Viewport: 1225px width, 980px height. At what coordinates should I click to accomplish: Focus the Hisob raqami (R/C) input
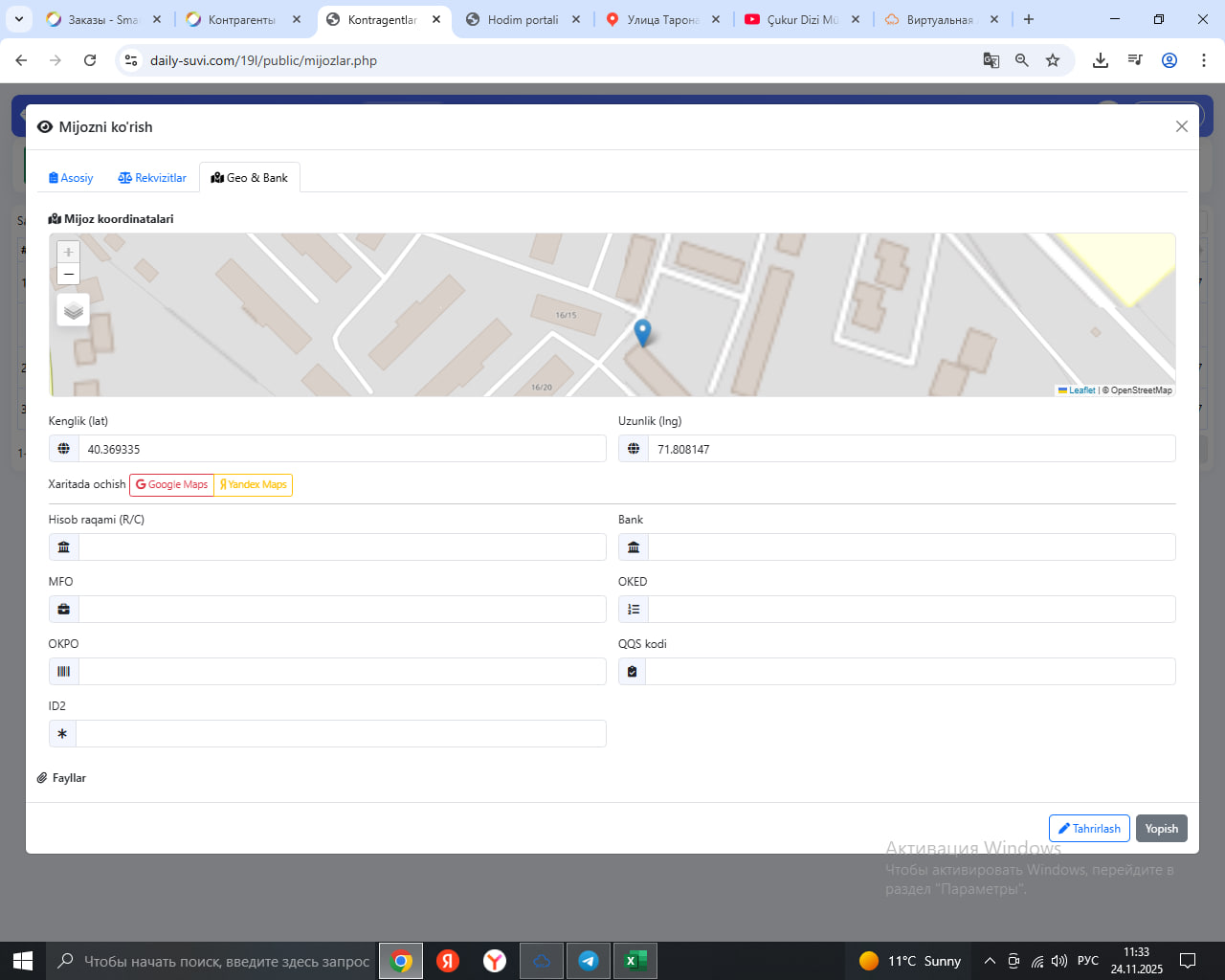pos(342,547)
